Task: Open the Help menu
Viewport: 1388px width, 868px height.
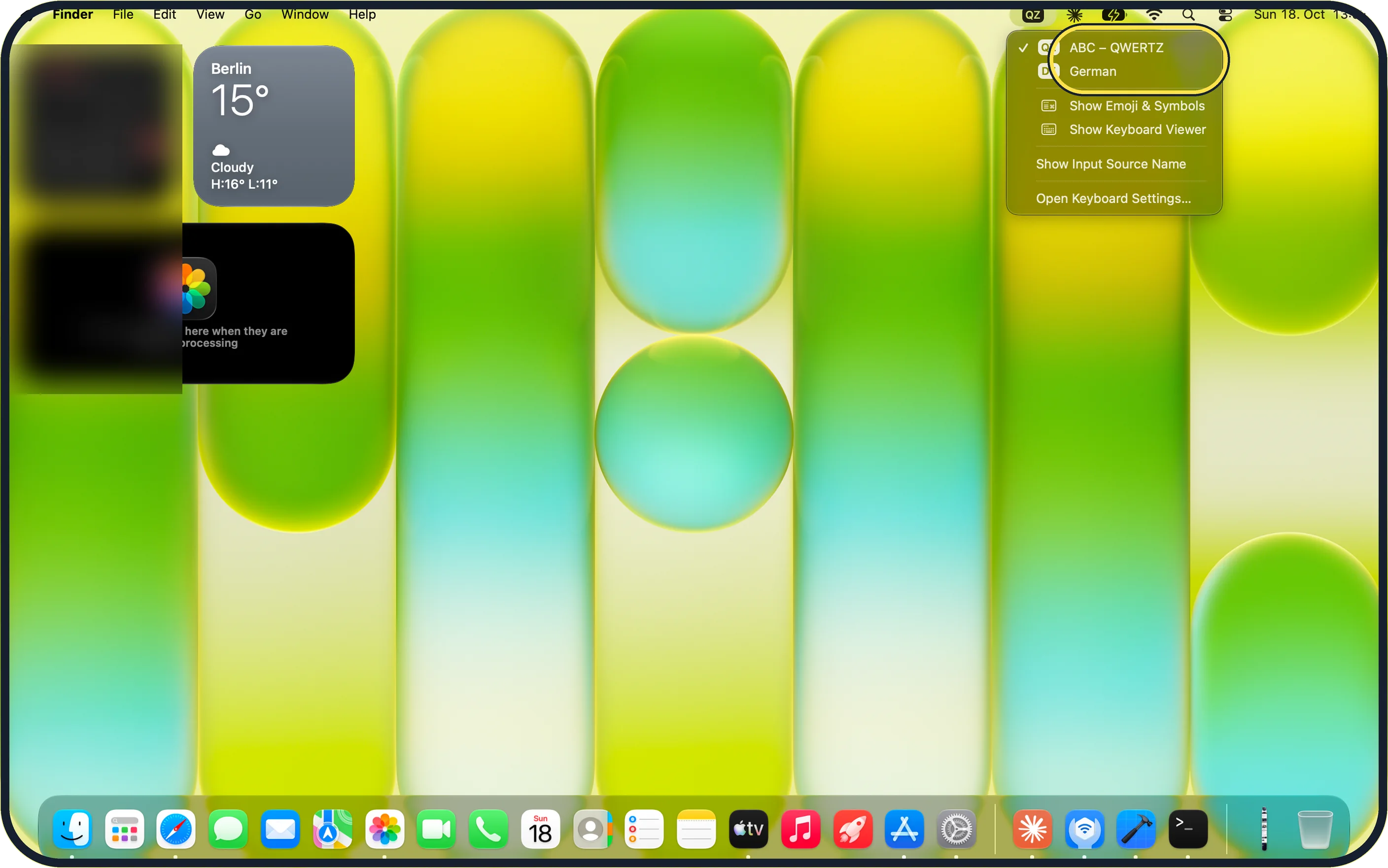Action: [362, 14]
